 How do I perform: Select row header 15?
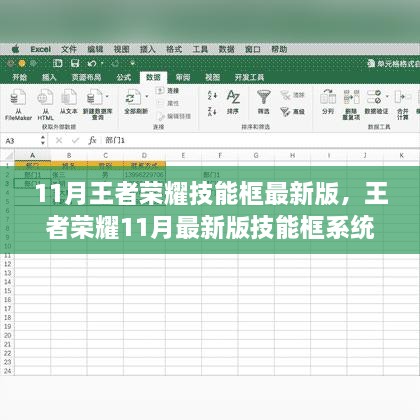[x=7, y=291]
